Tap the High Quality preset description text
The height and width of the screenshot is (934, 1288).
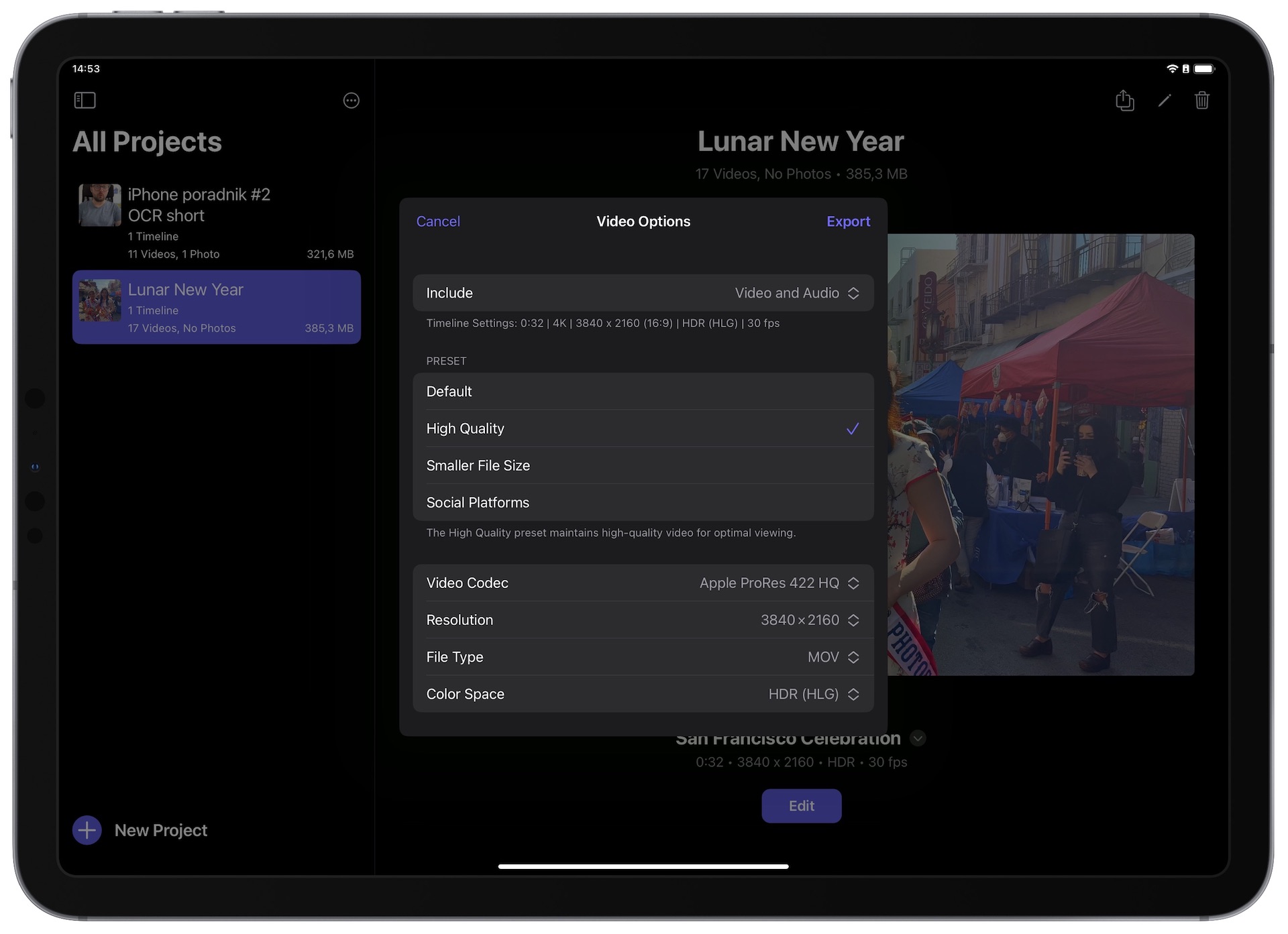point(610,533)
